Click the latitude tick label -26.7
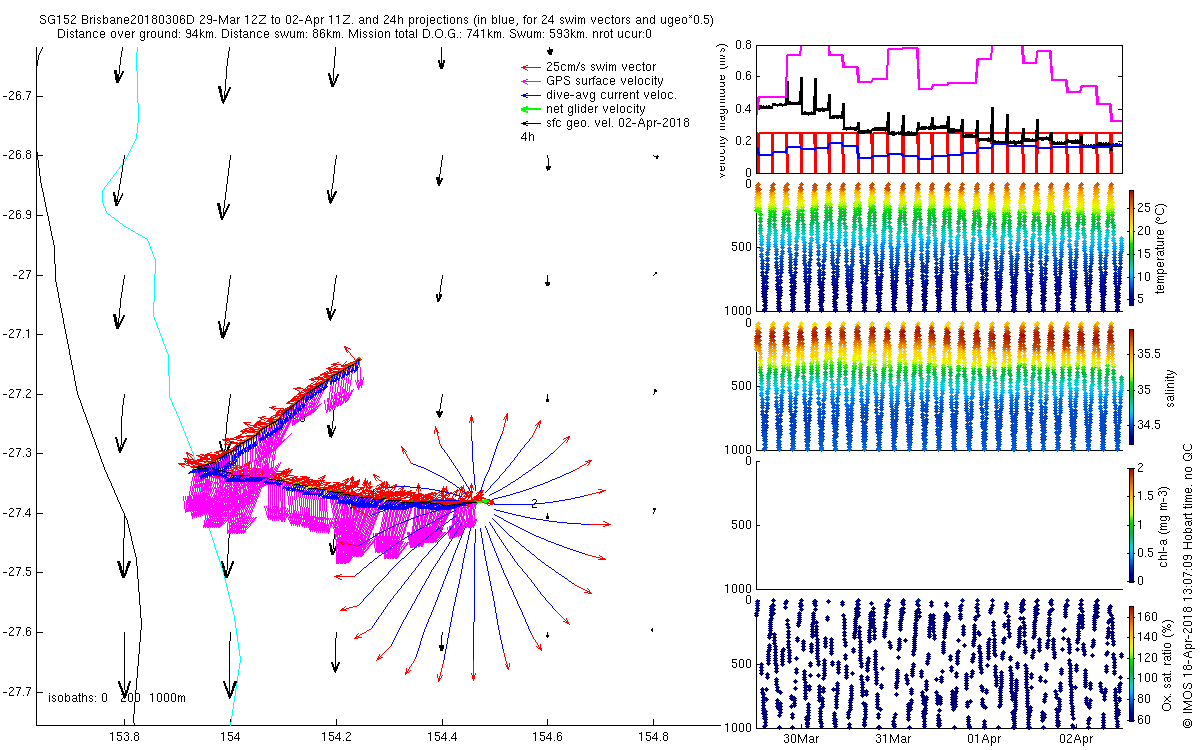This screenshot has width=1200, height=750. (x=19, y=96)
